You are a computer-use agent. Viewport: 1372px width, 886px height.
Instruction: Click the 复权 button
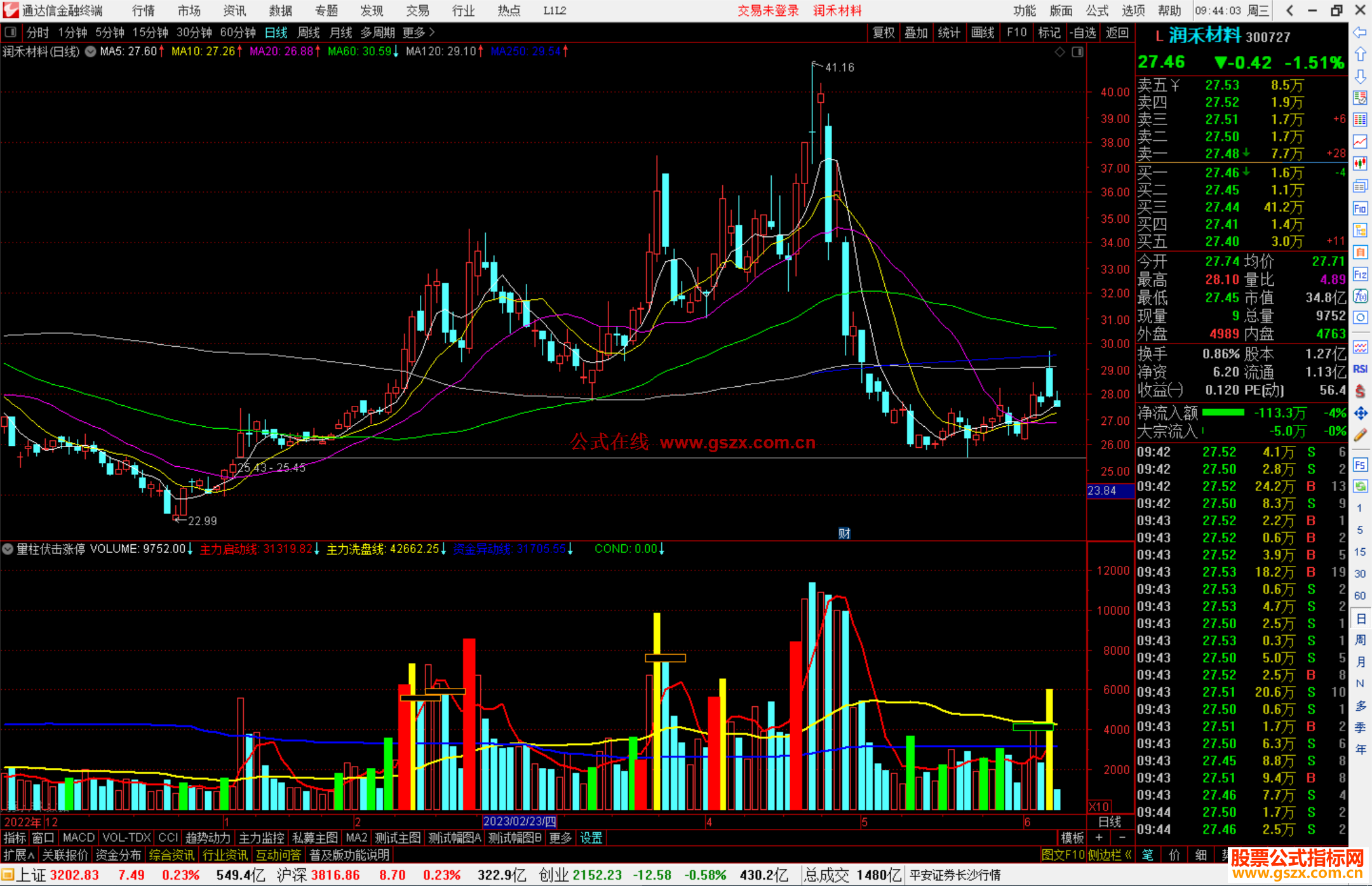[x=883, y=32]
